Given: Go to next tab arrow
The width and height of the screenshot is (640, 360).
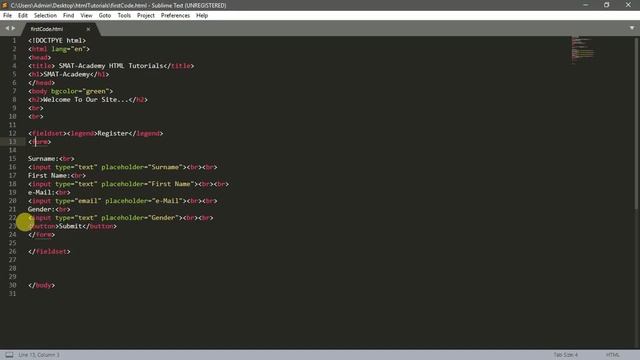Looking at the screenshot, I should coord(13,28).
